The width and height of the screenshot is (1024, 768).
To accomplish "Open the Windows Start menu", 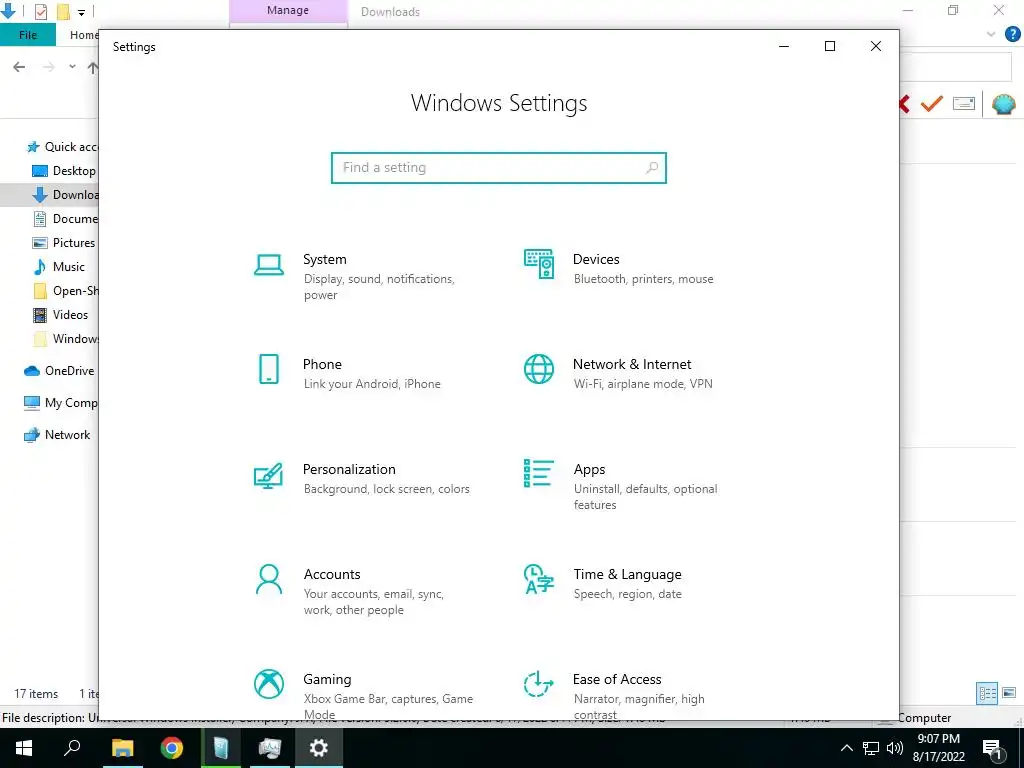I will point(24,748).
